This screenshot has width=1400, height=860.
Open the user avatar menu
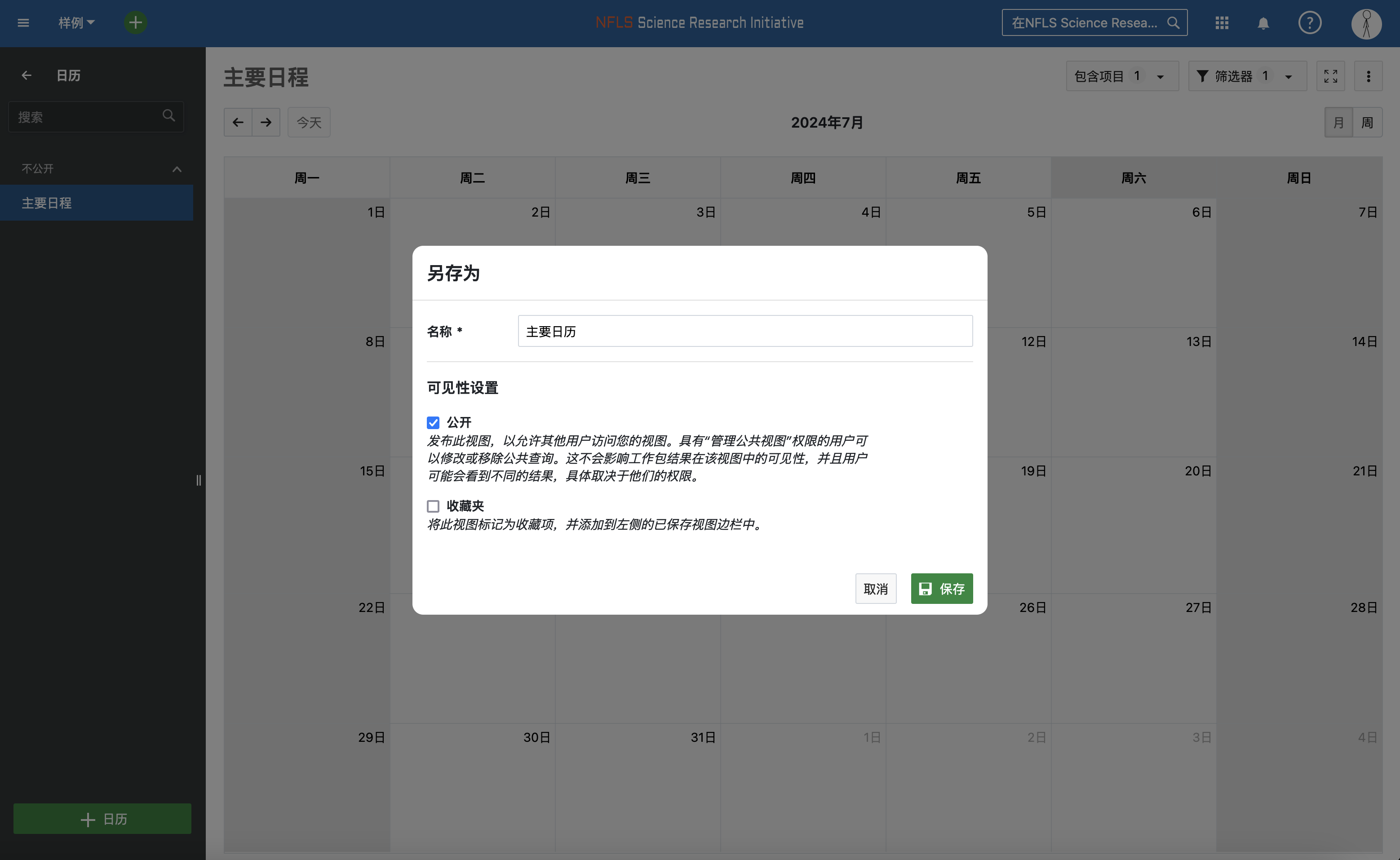(x=1366, y=24)
